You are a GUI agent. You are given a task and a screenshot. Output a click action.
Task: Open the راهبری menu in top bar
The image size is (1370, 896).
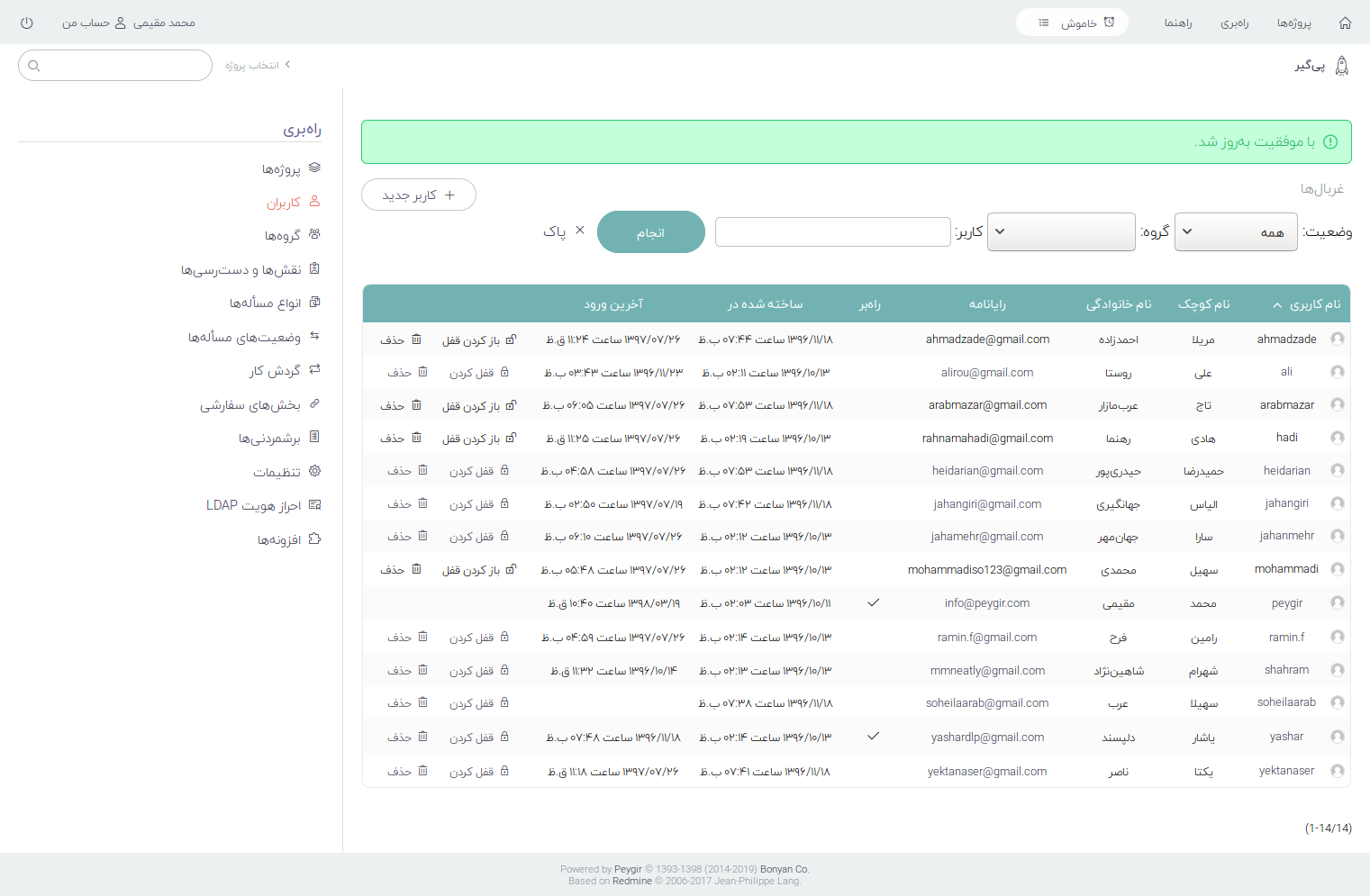pyautogui.click(x=1234, y=23)
